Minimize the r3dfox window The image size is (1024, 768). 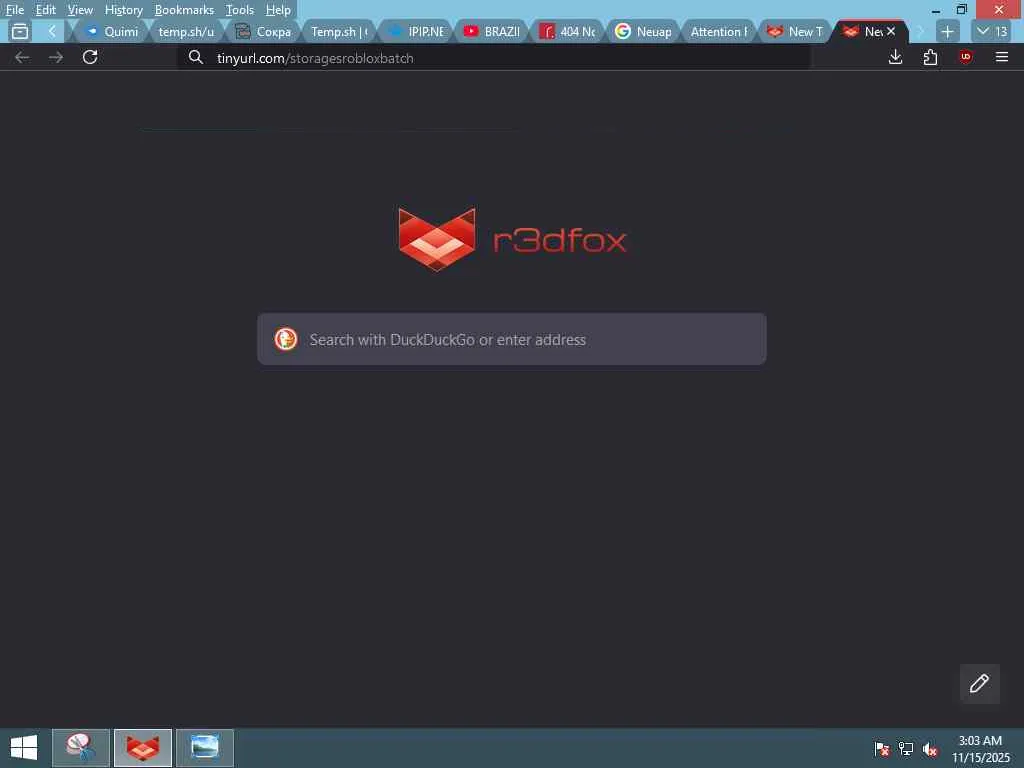pos(936,10)
